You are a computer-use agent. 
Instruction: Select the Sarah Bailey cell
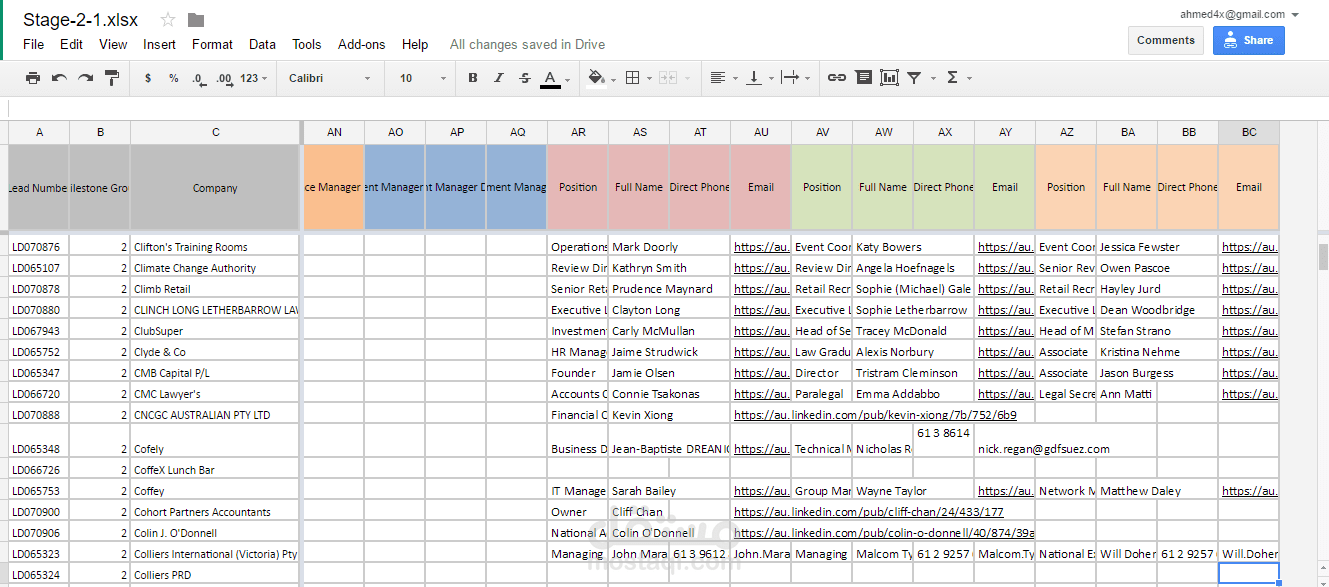pyautogui.click(x=639, y=491)
